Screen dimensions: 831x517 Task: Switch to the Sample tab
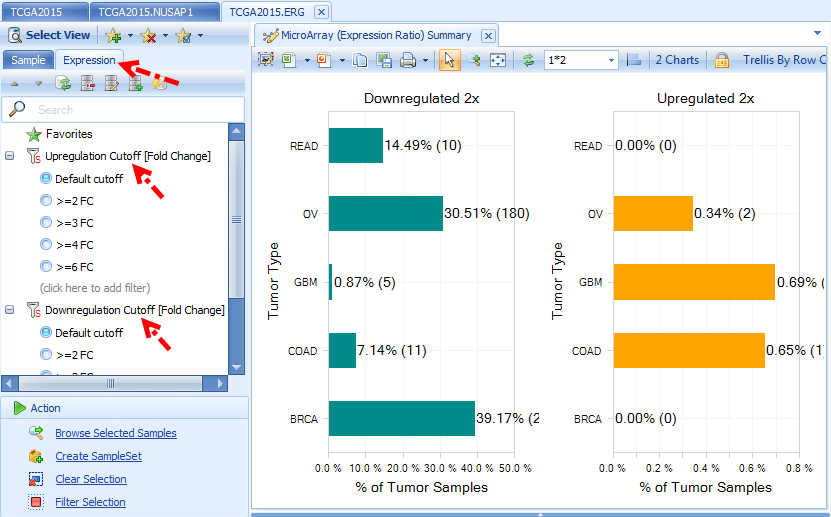28,60
